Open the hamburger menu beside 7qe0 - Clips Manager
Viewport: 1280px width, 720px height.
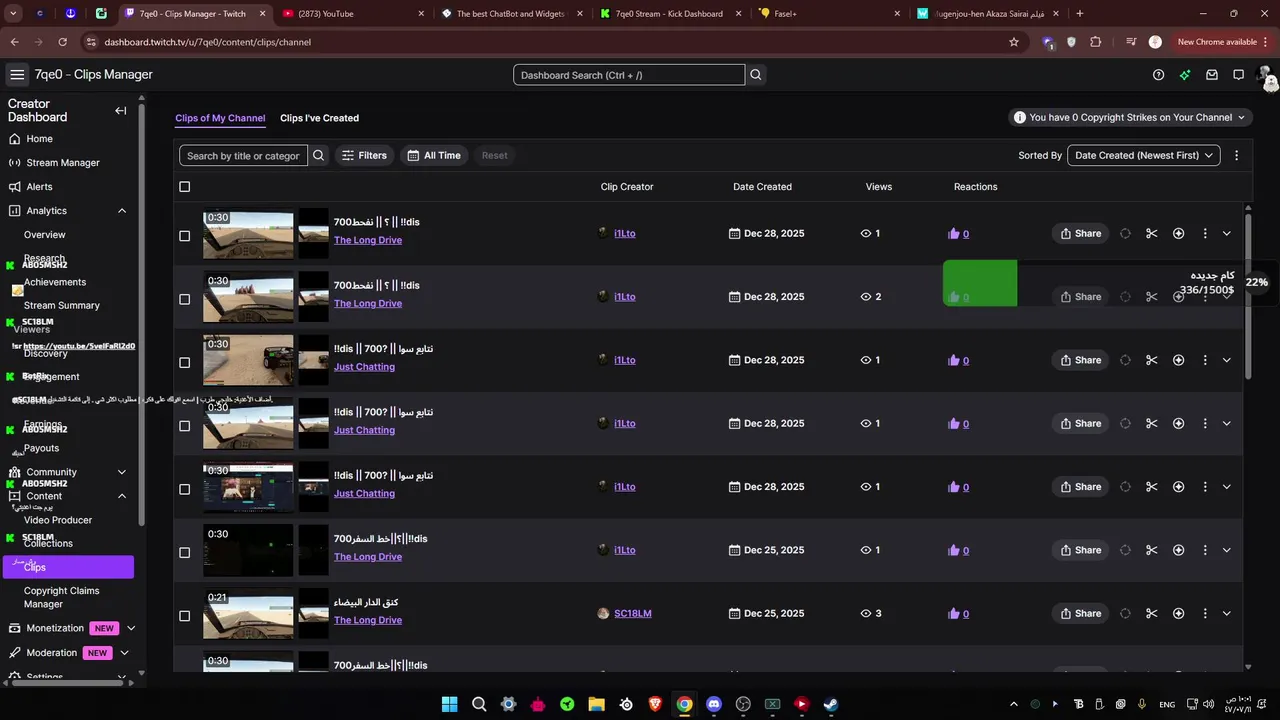(x=17, y=75)
